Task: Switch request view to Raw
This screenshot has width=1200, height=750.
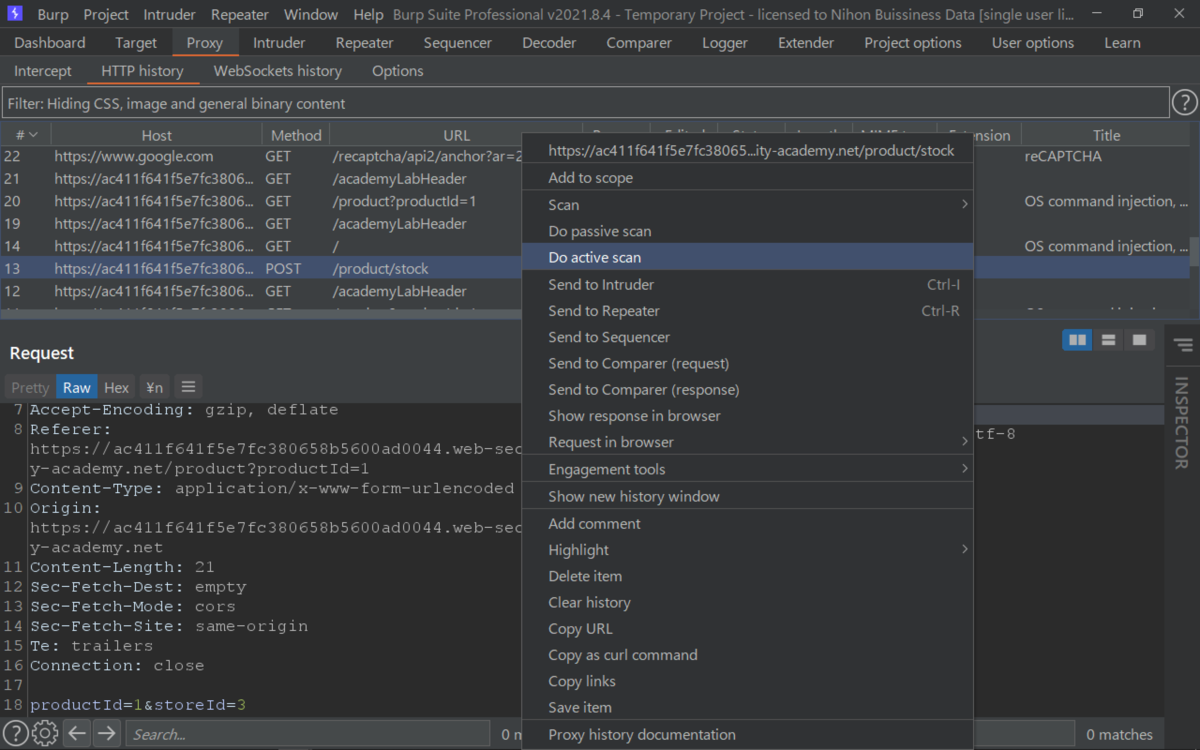Action: click(x=76, y=387)
